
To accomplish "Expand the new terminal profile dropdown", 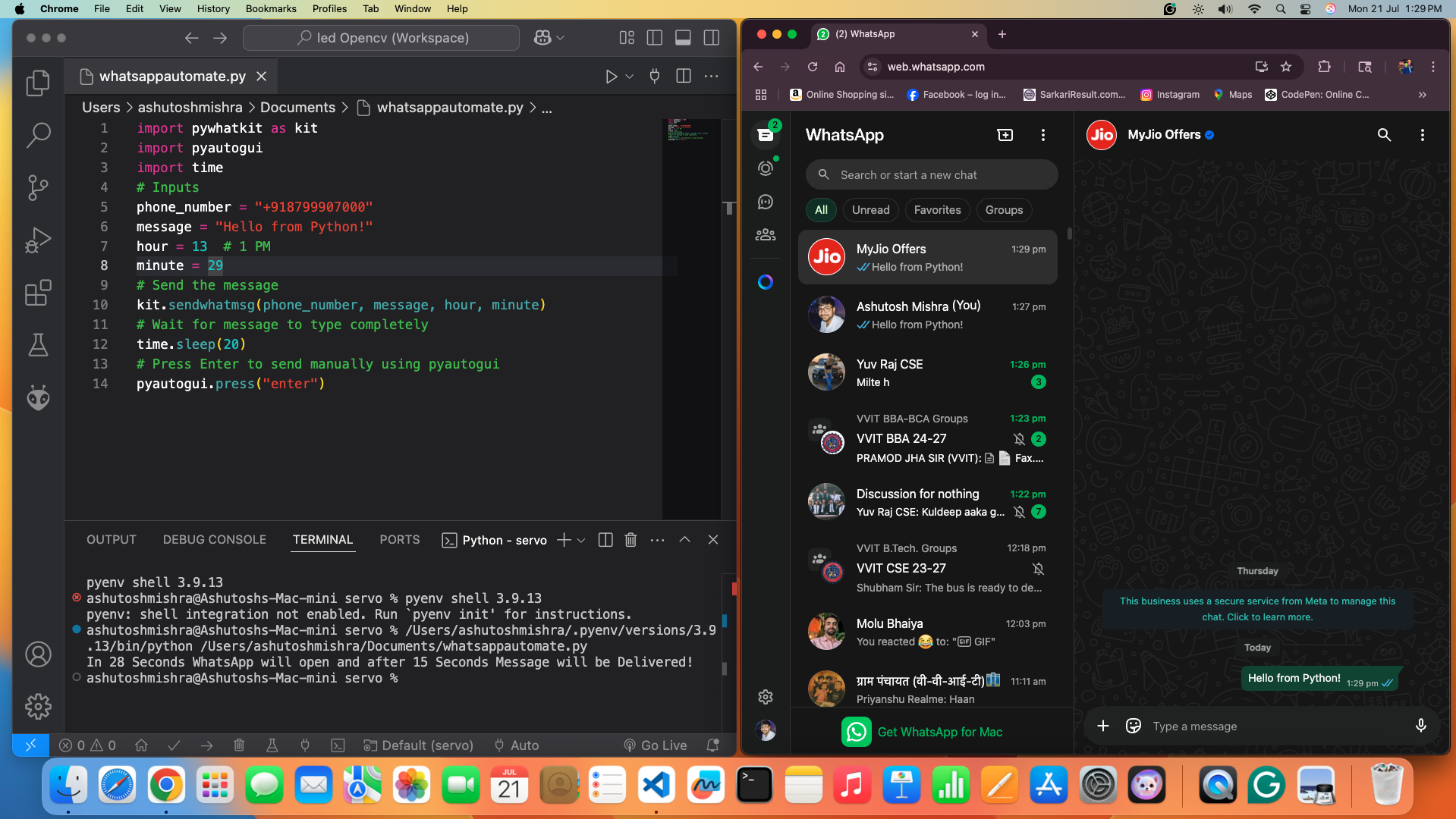I will 581,540.
